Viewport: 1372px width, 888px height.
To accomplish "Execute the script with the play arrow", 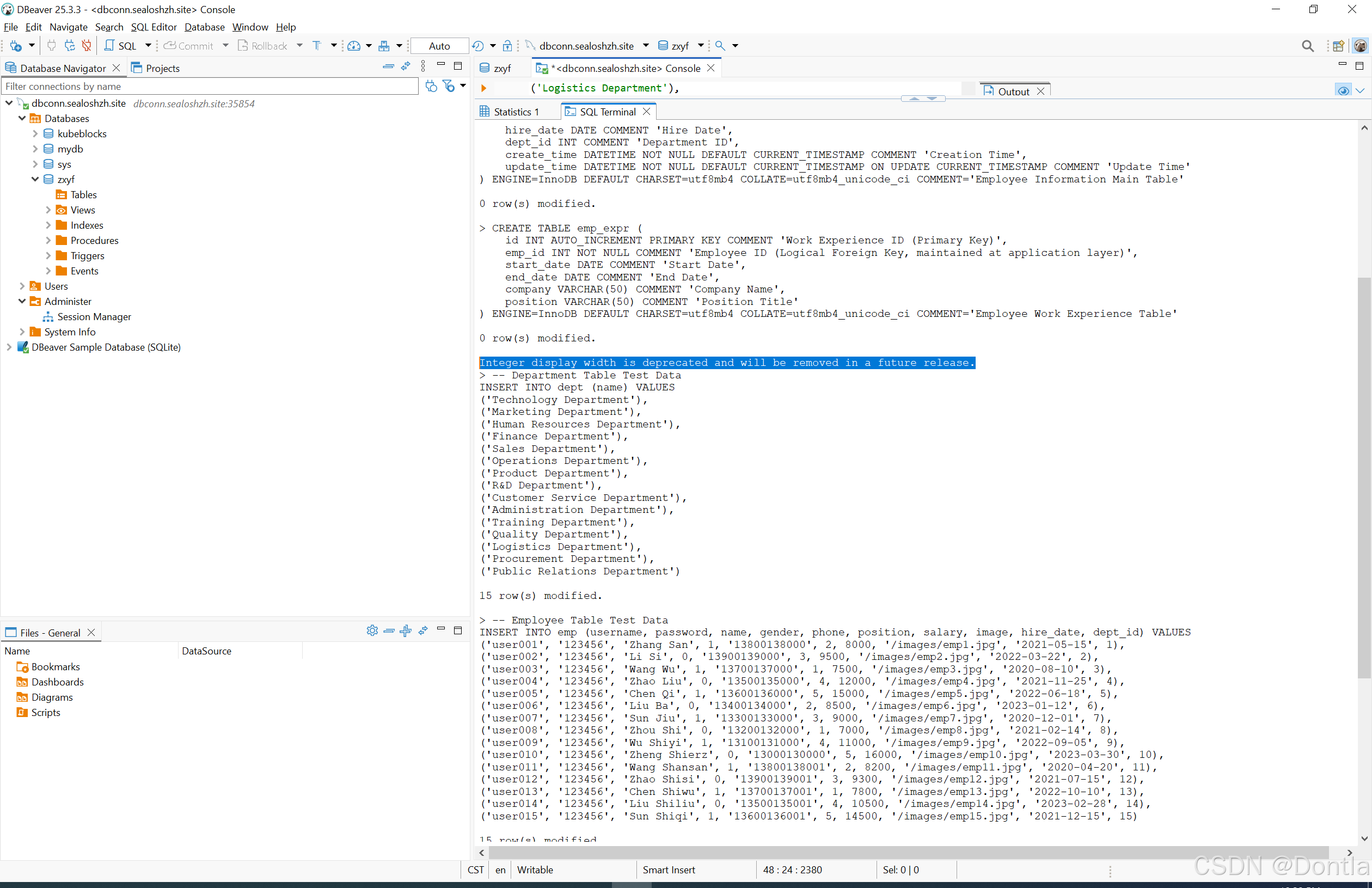I will [x=483, y=88].
